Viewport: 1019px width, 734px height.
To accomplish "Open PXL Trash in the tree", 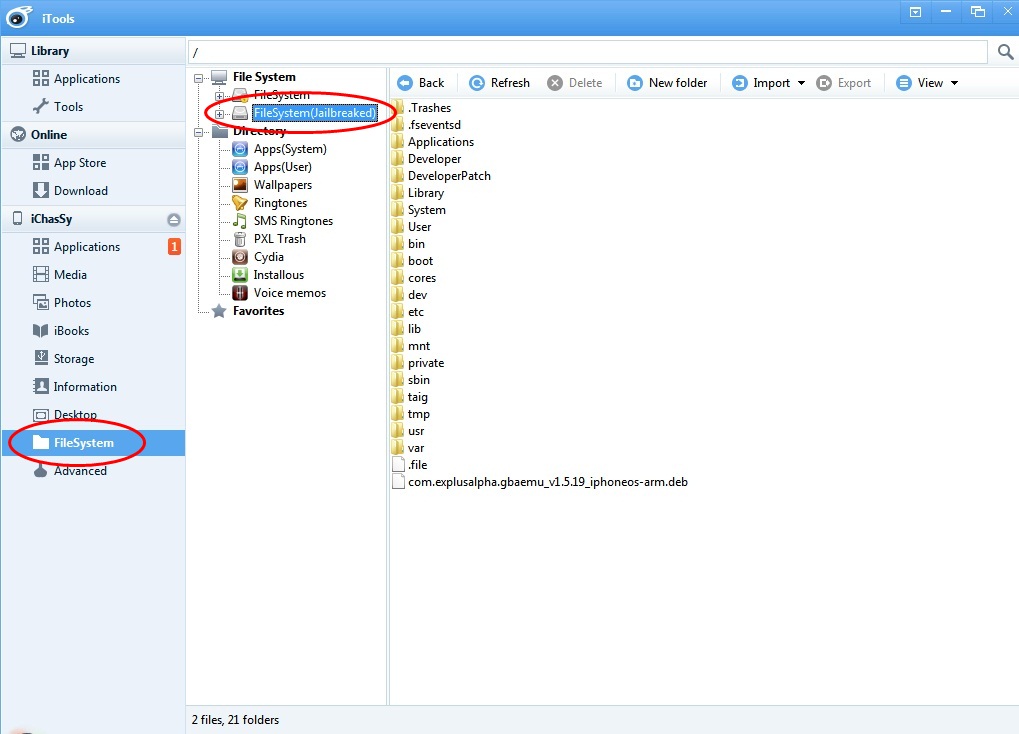I will [279, 239].
